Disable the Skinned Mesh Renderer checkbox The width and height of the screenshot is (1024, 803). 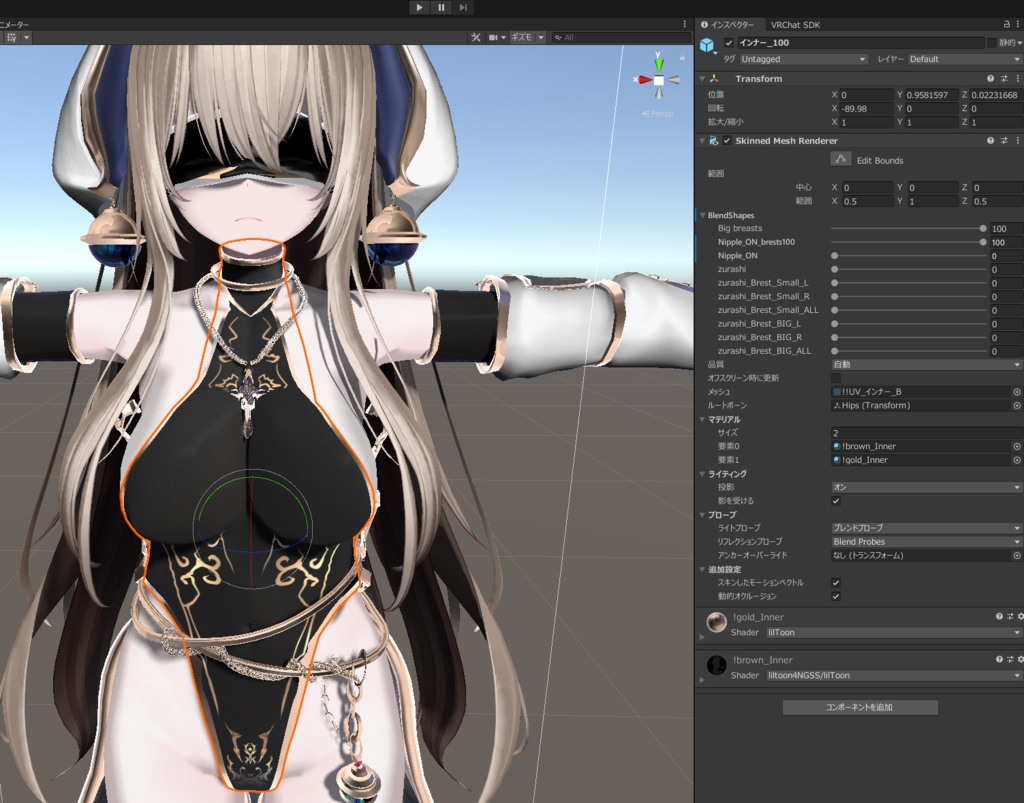(x=727, y=140)
